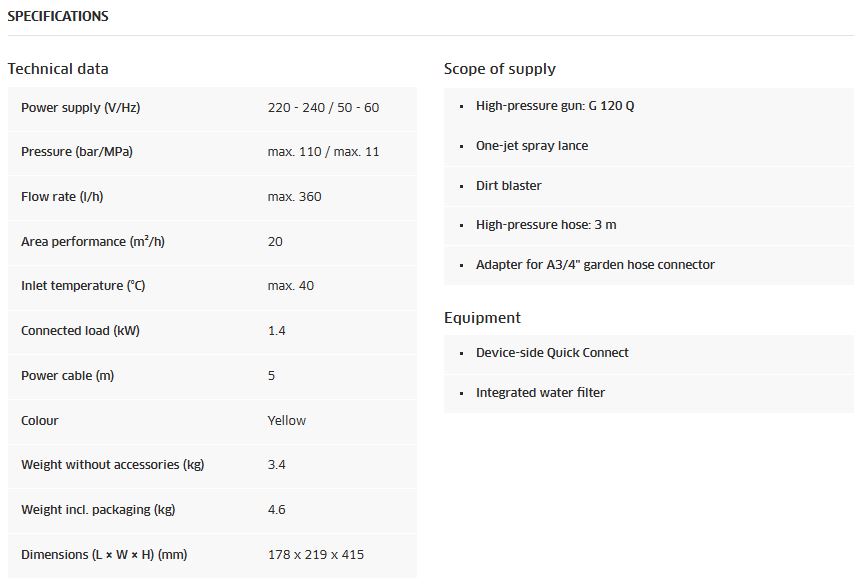Click the SPECIFICATIONS heading
Image resolution: width=865 pixels, height=587 pixels.
(58, 17)
